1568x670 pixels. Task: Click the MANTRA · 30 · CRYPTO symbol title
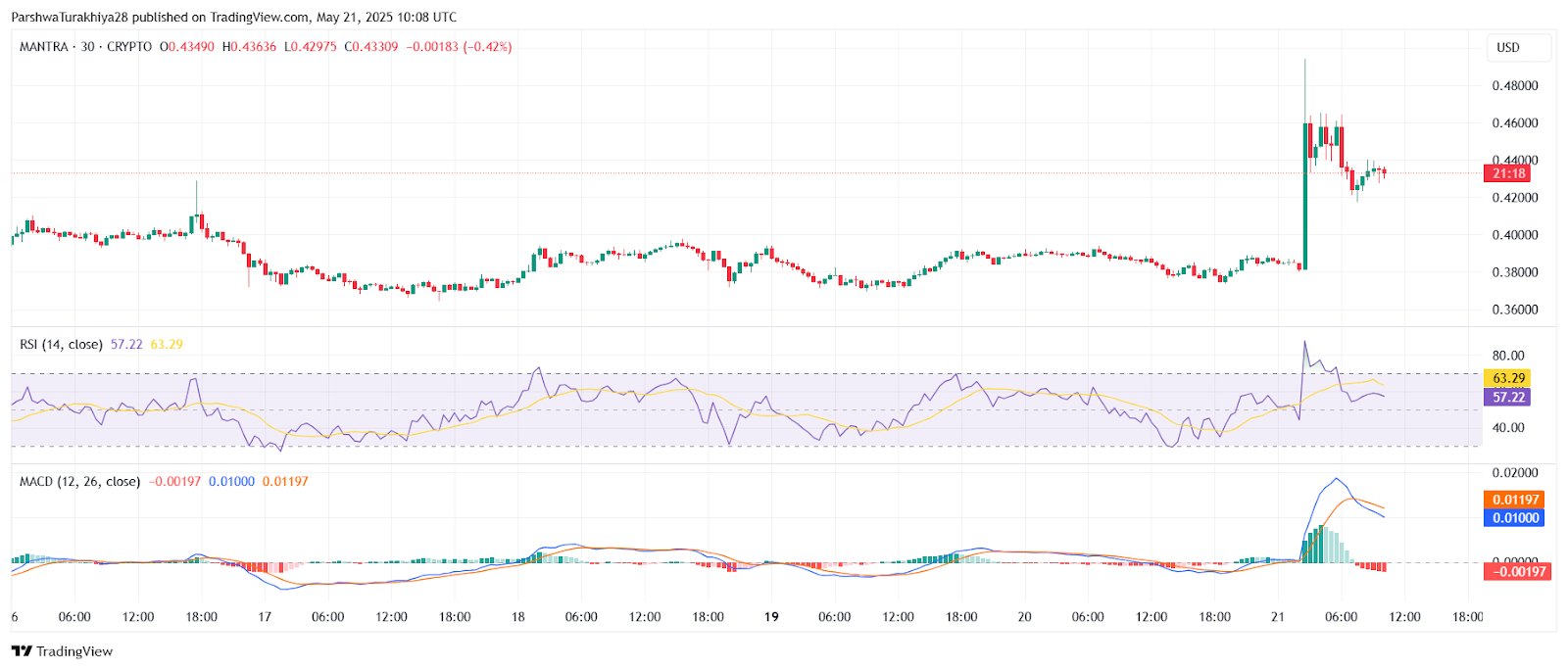point(85,47)
